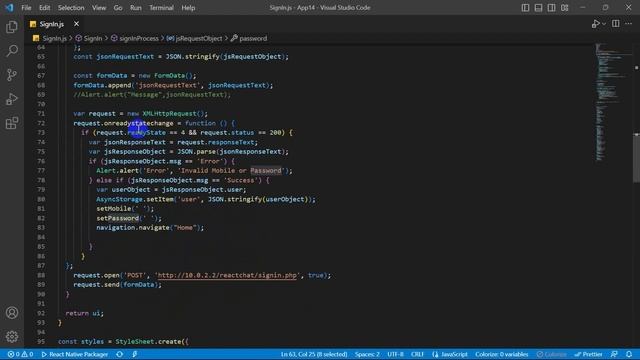Change line ending via CRLF status item

(x=417, y=354)
